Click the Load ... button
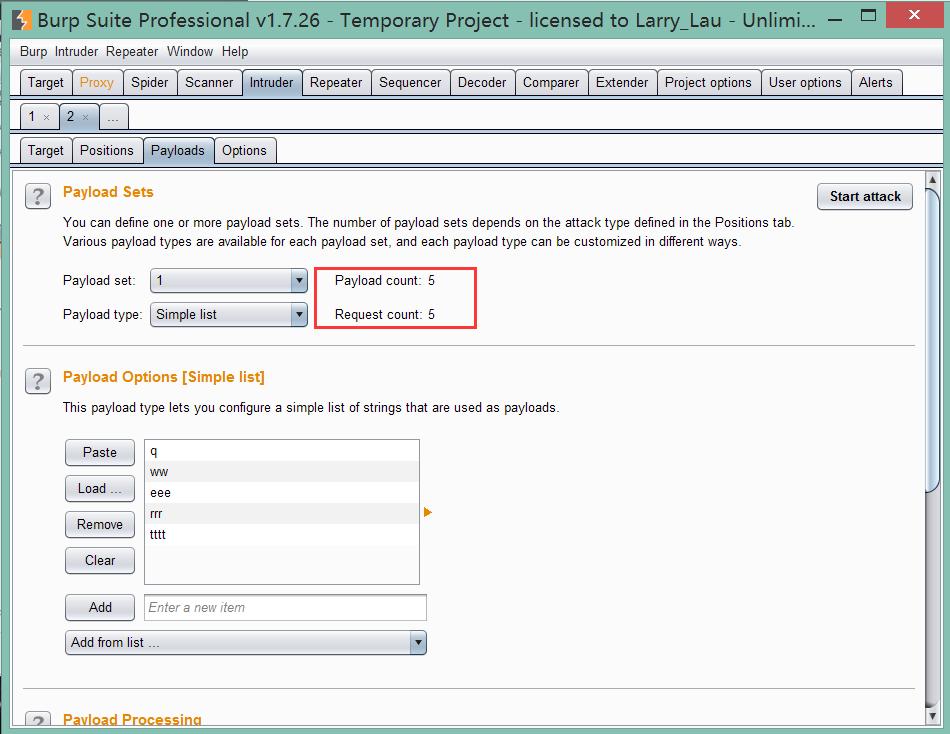950x734 pixels. click(100, 489)
